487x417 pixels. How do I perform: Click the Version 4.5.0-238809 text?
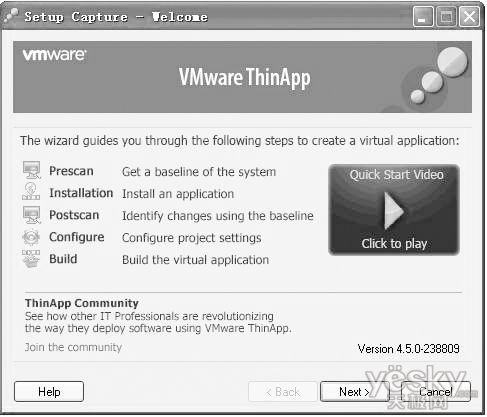pos(409,349)
